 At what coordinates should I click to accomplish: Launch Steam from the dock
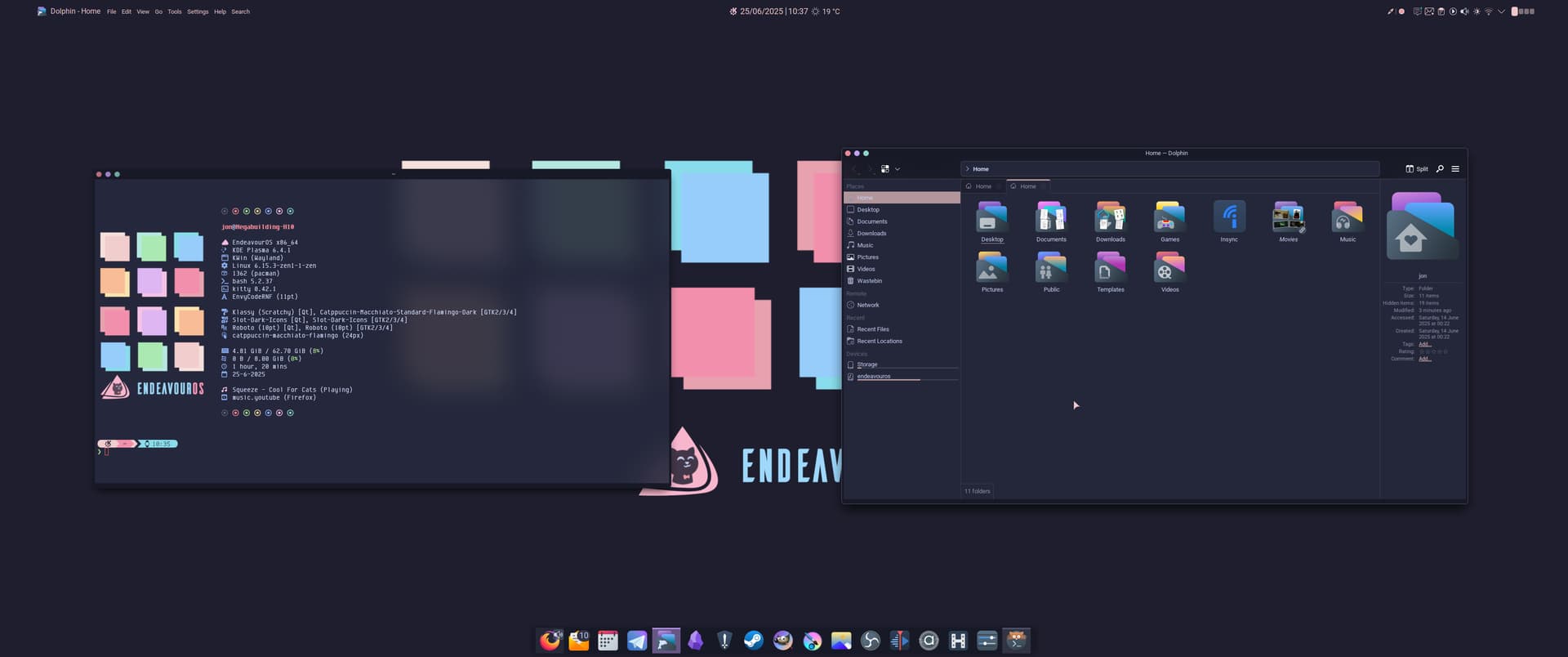coord(753,641)
